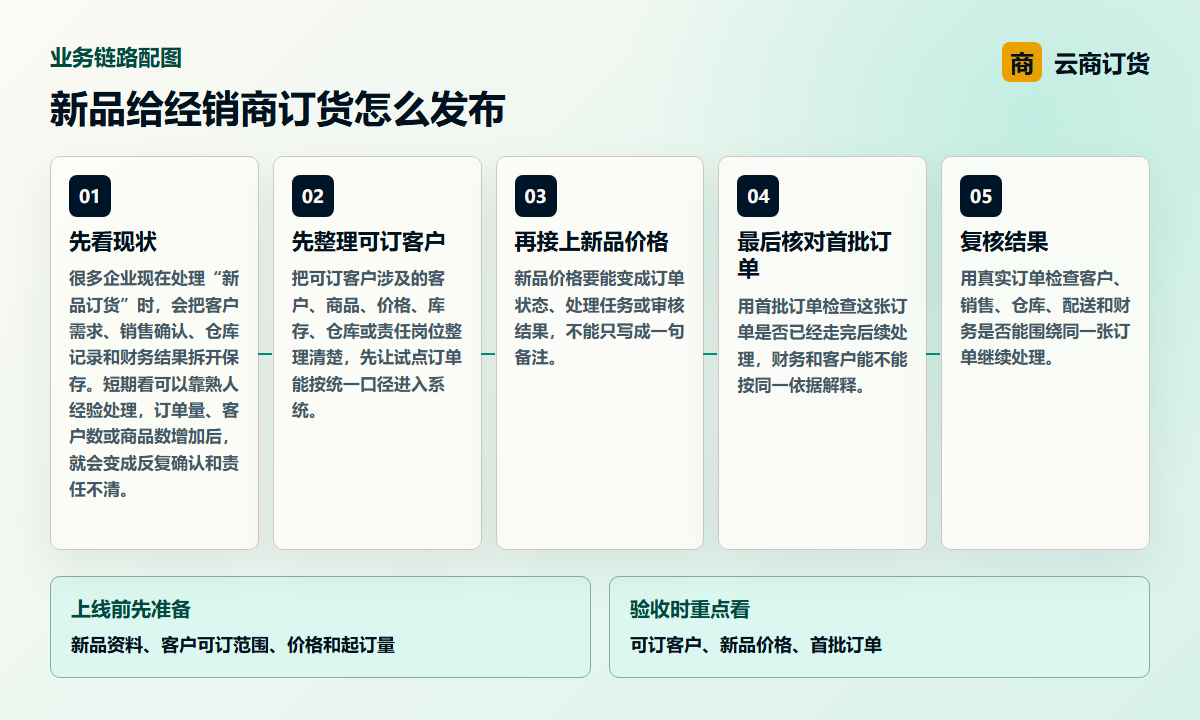Click the 验收时重点看 heading
This screenshot has width=1200, height=720.
pyautogui.click(x=690, y=609)
